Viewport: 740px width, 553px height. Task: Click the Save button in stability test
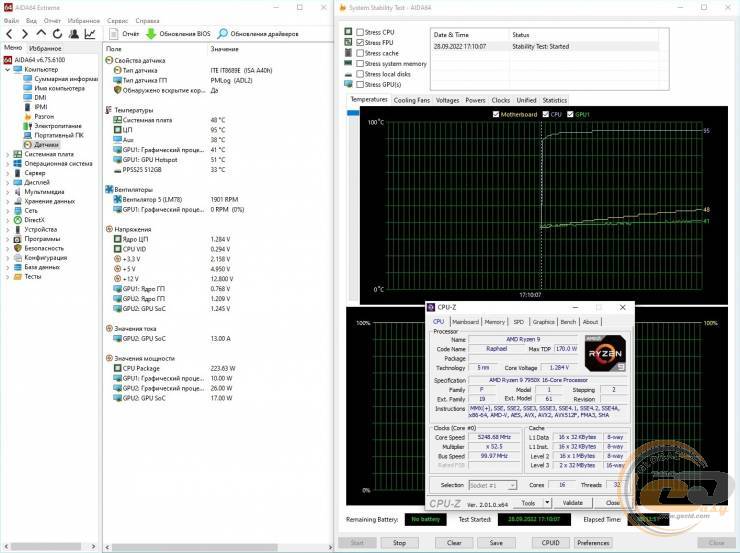pyautogui.click(x=496, y=543)
